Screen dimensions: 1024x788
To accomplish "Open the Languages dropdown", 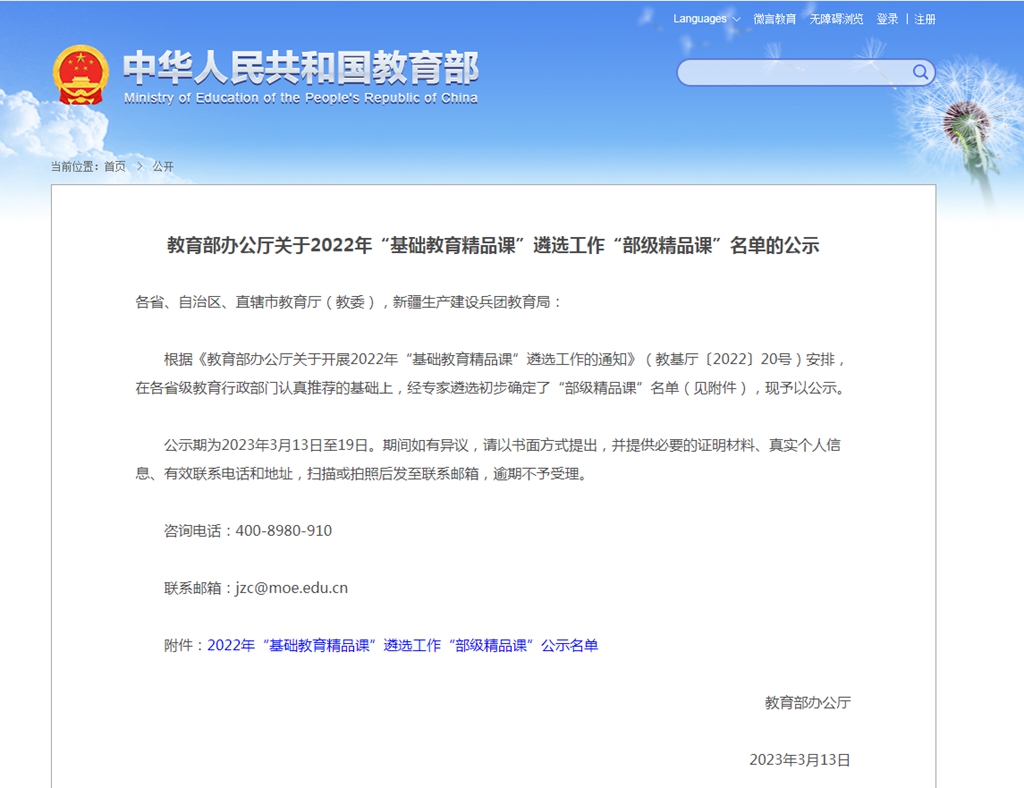I will click(707, 19).
